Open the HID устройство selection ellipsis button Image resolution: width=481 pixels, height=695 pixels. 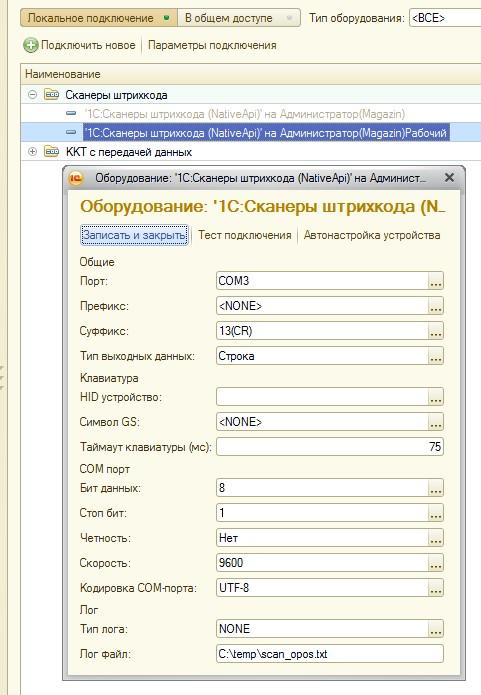(436, 397)
